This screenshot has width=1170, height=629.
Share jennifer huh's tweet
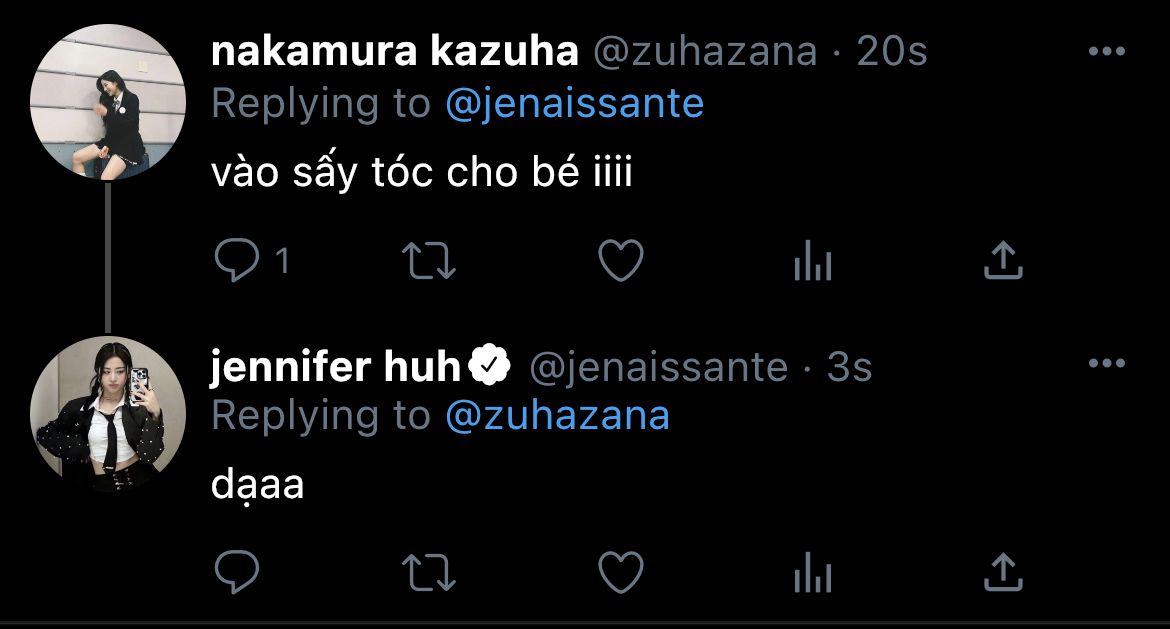click(1003, 573)
